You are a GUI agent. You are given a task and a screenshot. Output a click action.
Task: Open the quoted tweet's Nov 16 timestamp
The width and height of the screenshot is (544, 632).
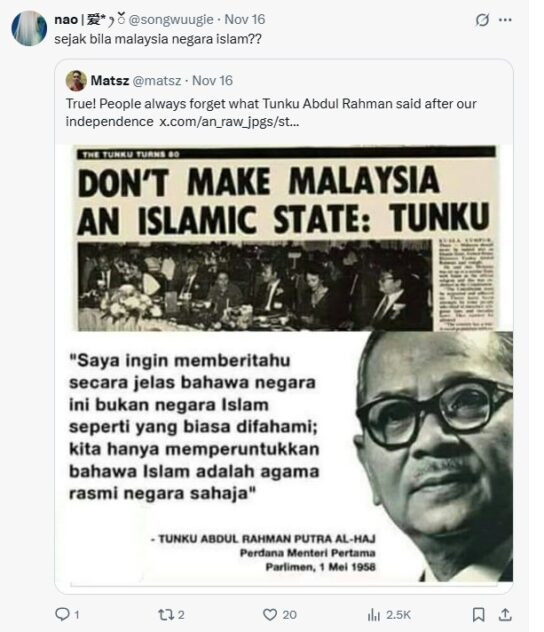coord(212,81)
